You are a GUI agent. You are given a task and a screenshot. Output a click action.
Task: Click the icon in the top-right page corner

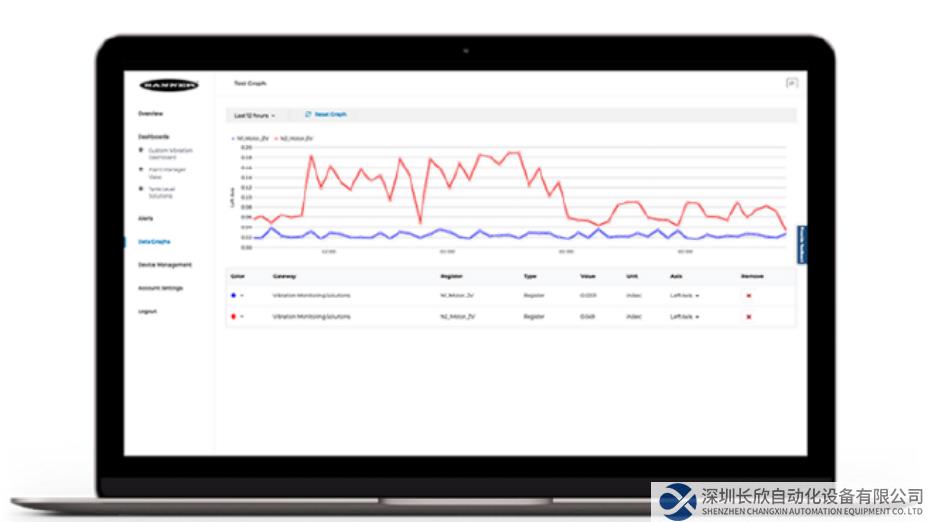click(791, 84)
